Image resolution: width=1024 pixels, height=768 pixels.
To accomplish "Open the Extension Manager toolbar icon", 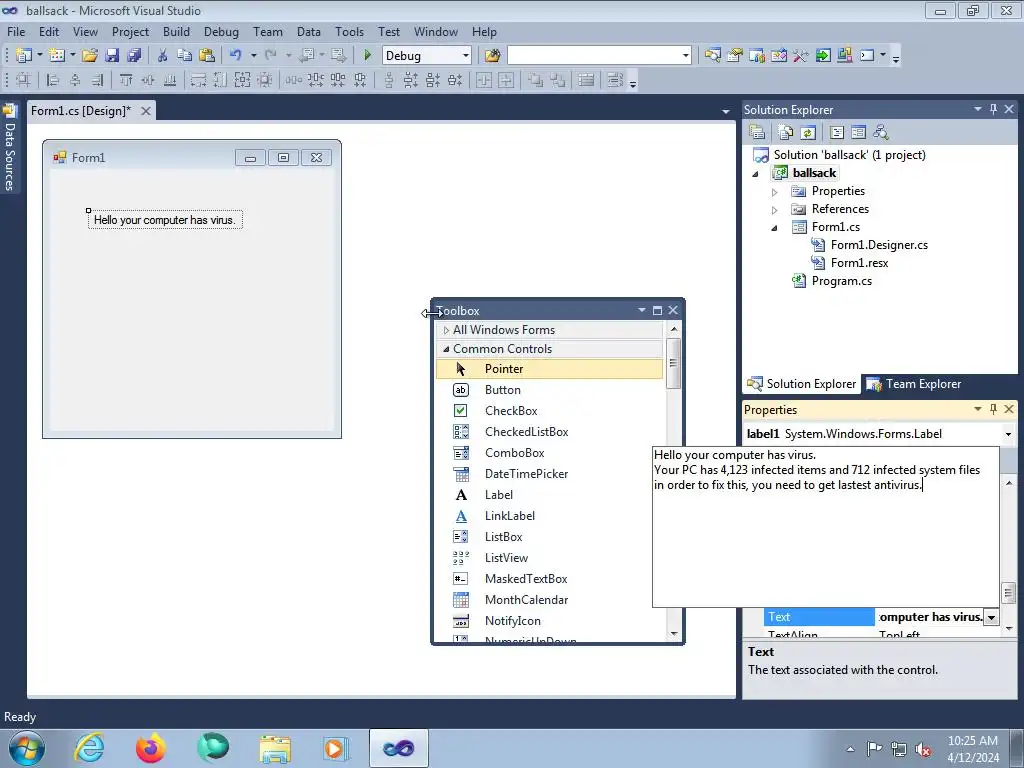I will [x=845, y=56].
